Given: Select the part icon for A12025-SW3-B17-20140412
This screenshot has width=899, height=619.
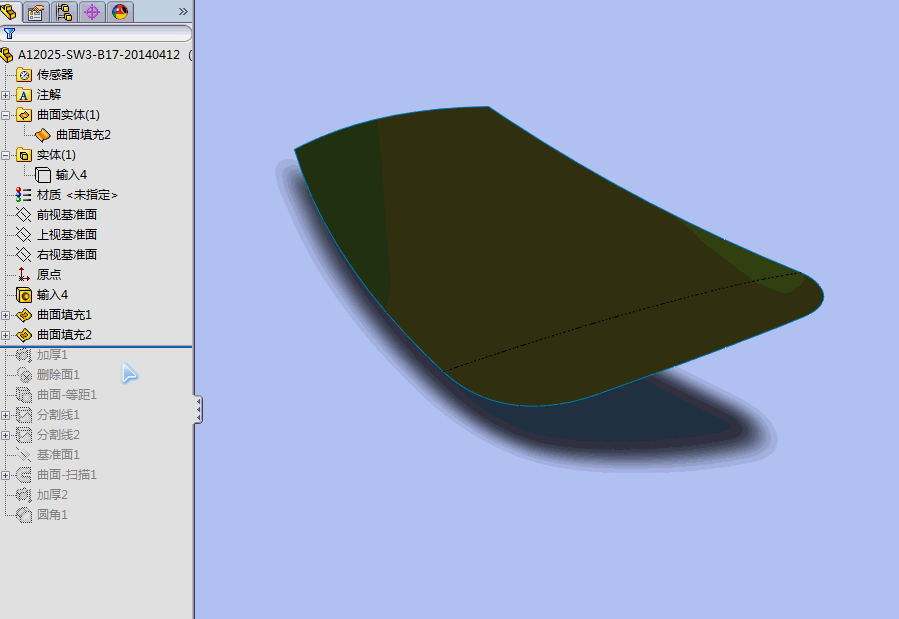Looking at the screenshot, I should (x=7, y=55).
